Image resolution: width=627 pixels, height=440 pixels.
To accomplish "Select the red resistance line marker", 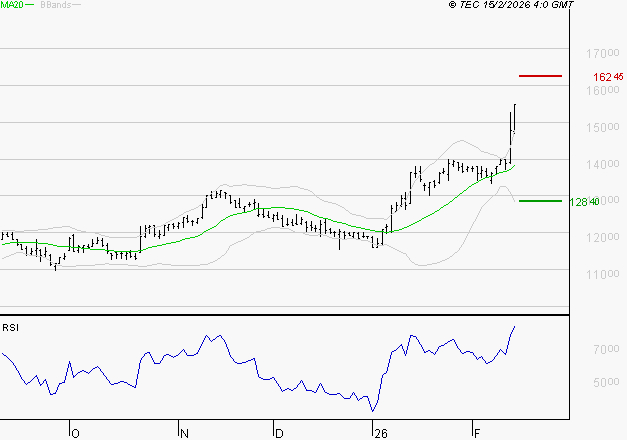I will (x=541, y=75).
